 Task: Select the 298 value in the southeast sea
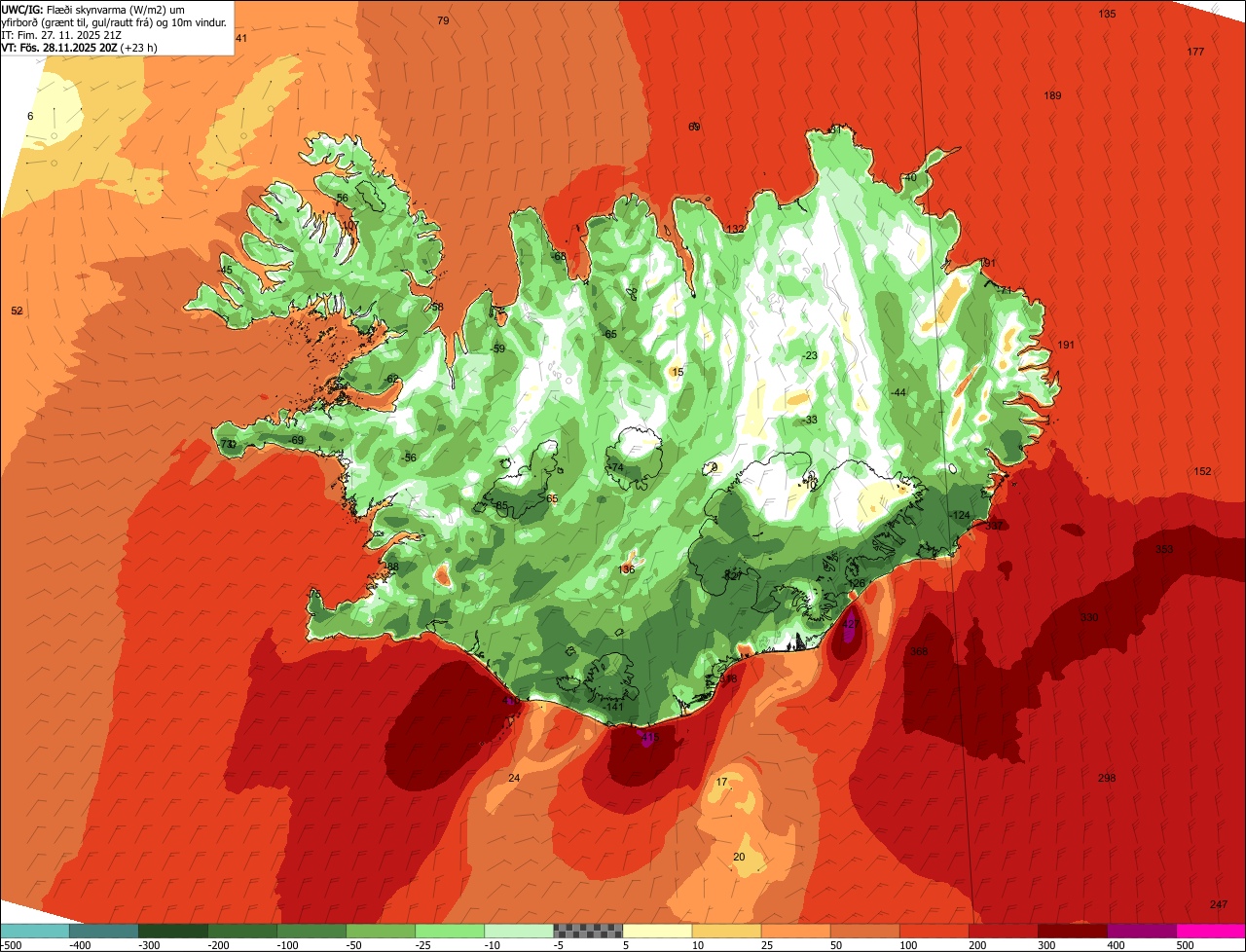coord(1106,779)
